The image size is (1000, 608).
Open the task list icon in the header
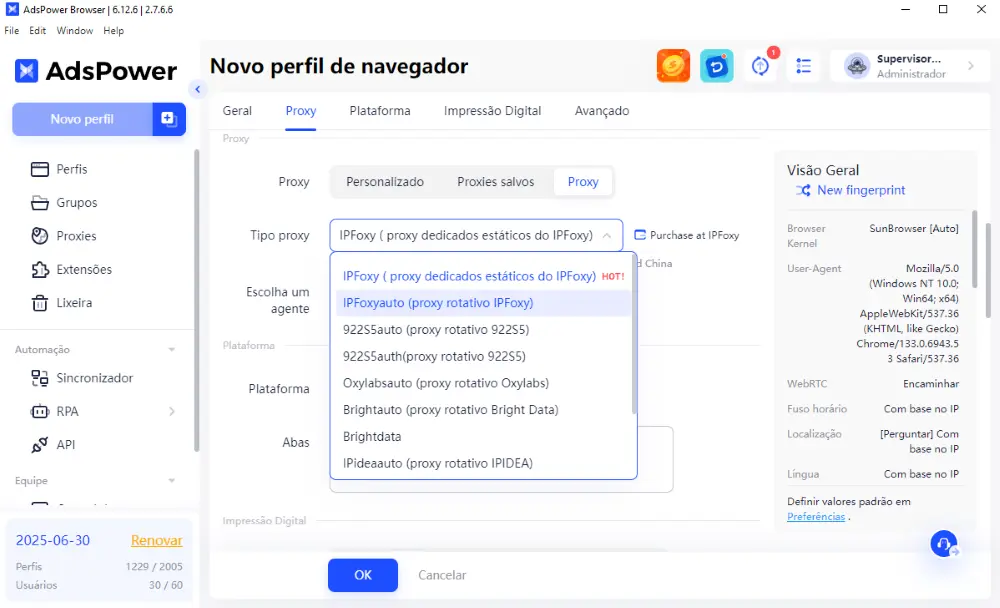tap(804, 66)
